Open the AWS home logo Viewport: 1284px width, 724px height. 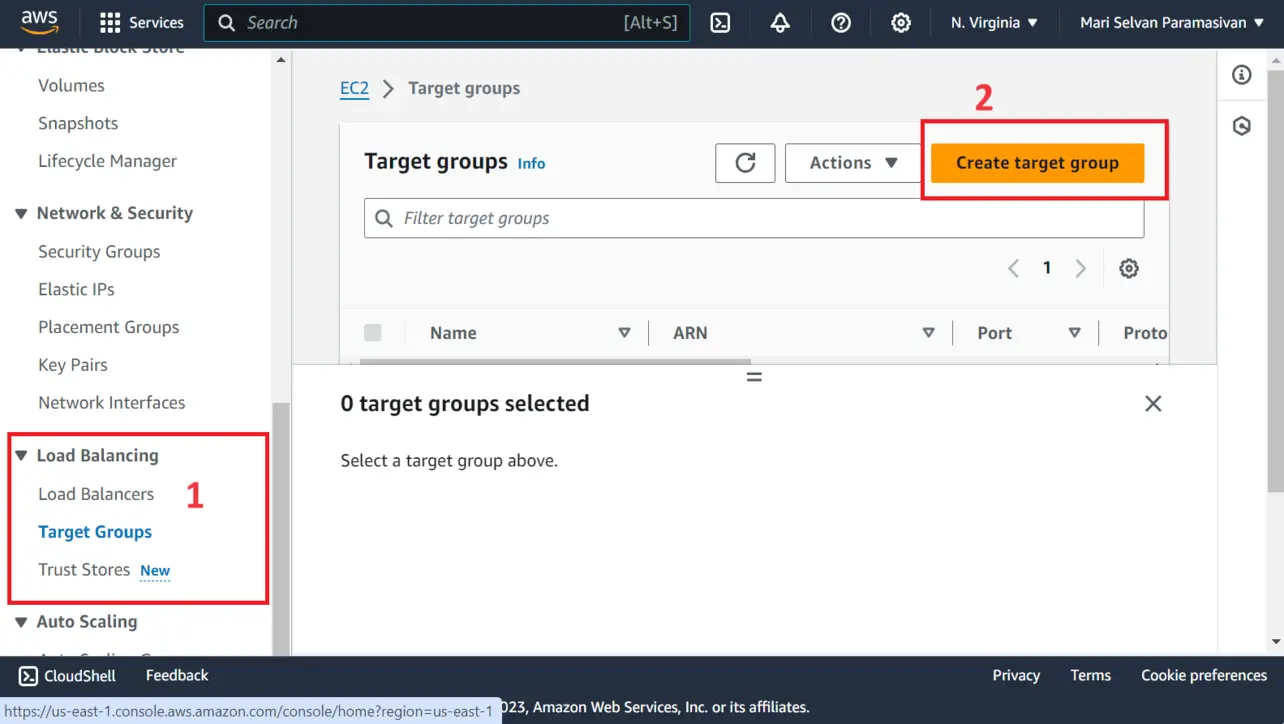39,22
